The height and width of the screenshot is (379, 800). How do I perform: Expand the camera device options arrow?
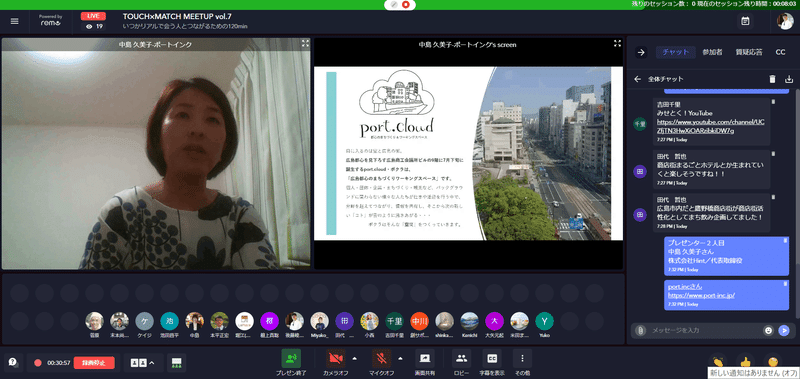click(x=355, y=358)
